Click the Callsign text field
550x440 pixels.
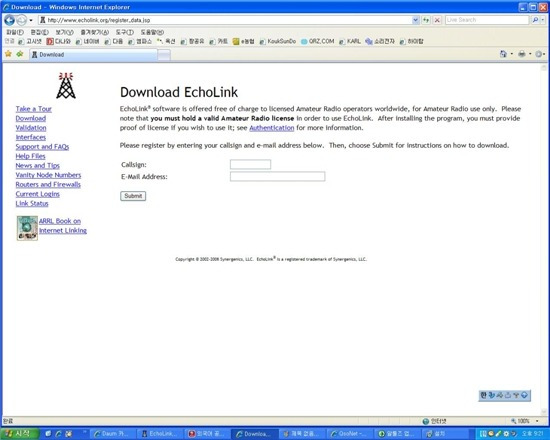coord(250,164)
